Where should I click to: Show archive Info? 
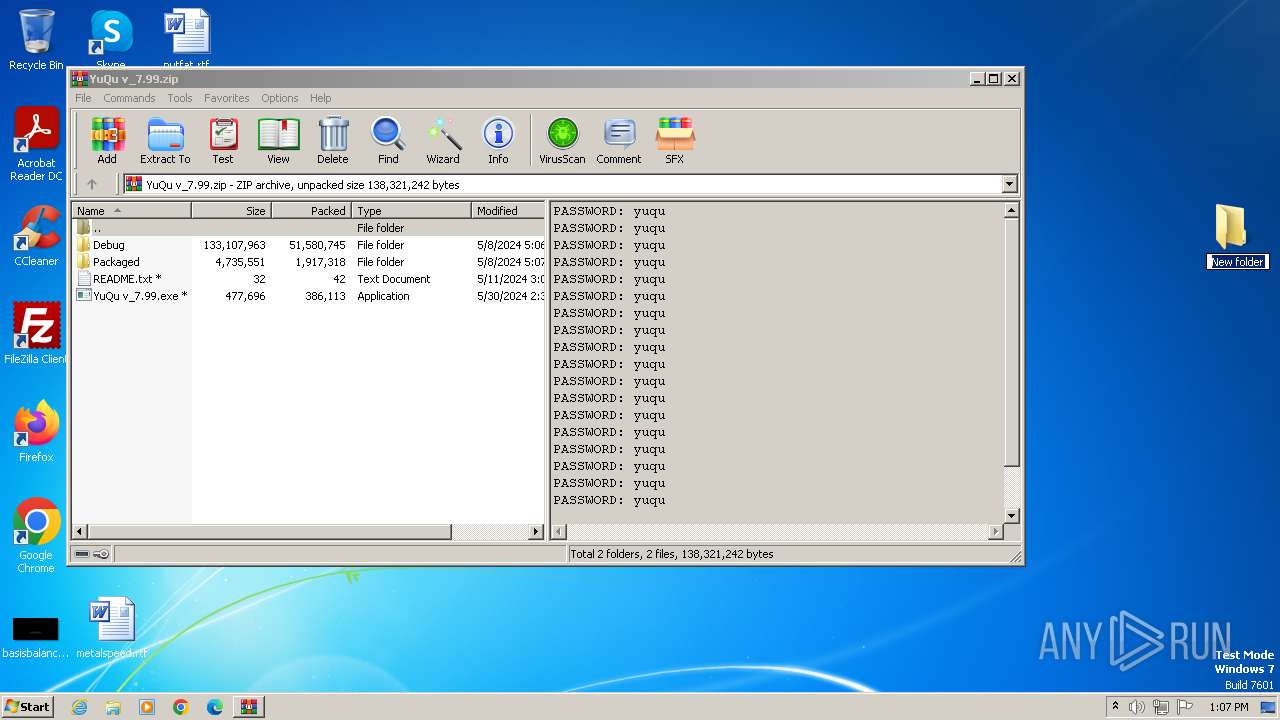point(498,141)
